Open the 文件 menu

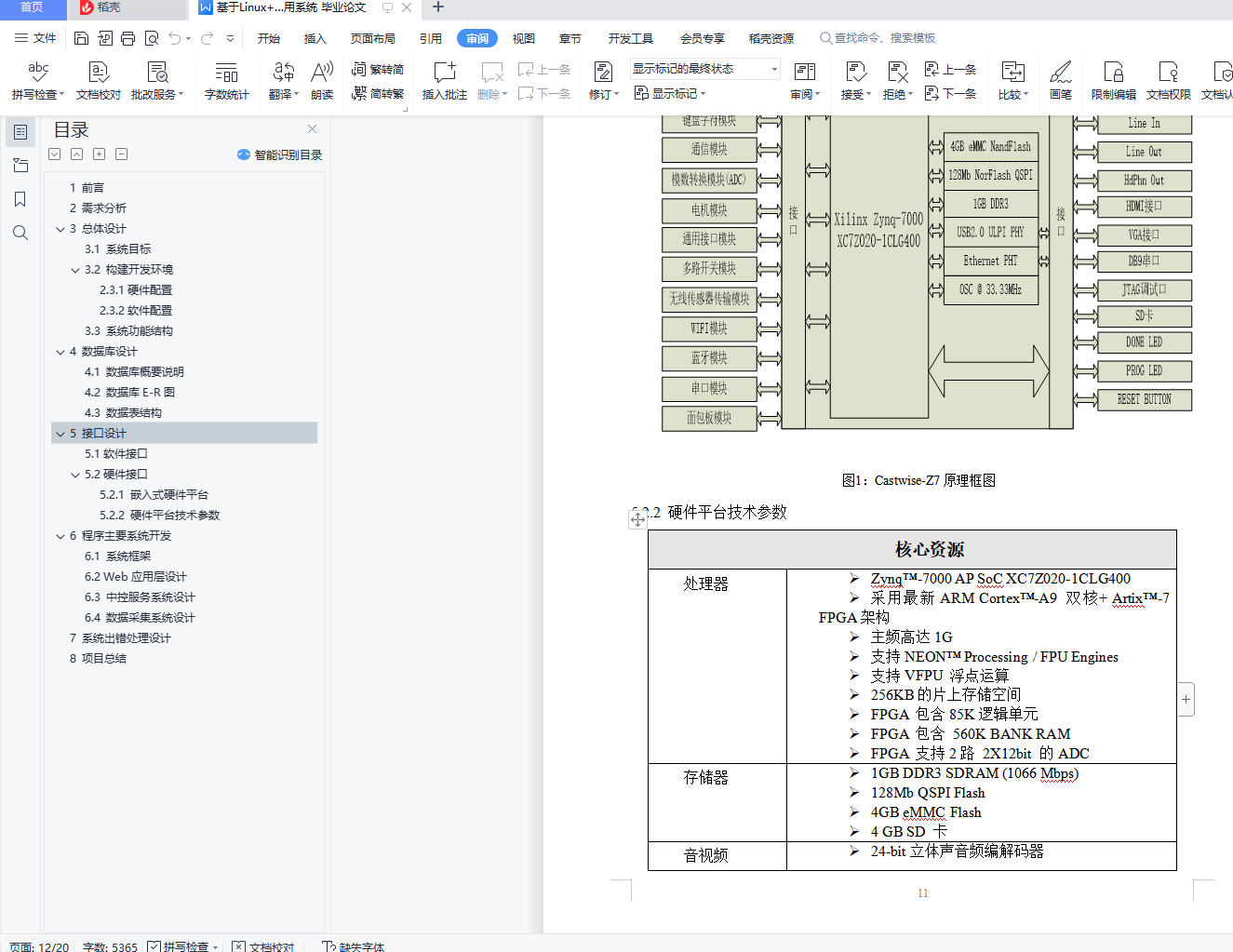click(35, 38)
